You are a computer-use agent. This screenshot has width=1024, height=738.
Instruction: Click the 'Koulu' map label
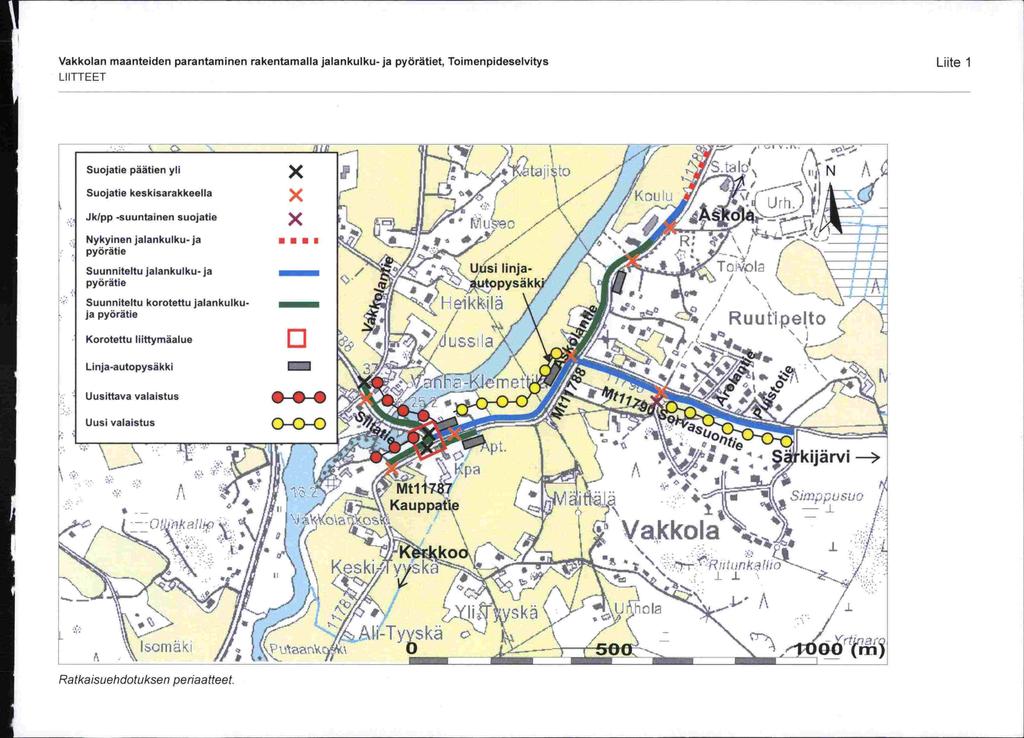pyautogui.click(x=654, y=197)
